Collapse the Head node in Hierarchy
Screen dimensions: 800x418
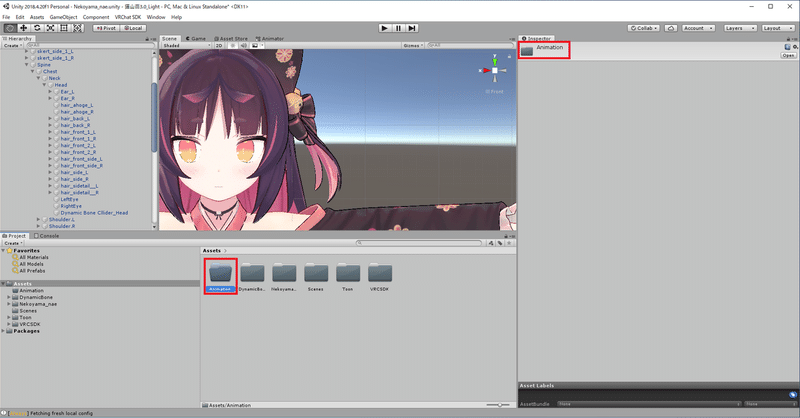click(44, 85)
